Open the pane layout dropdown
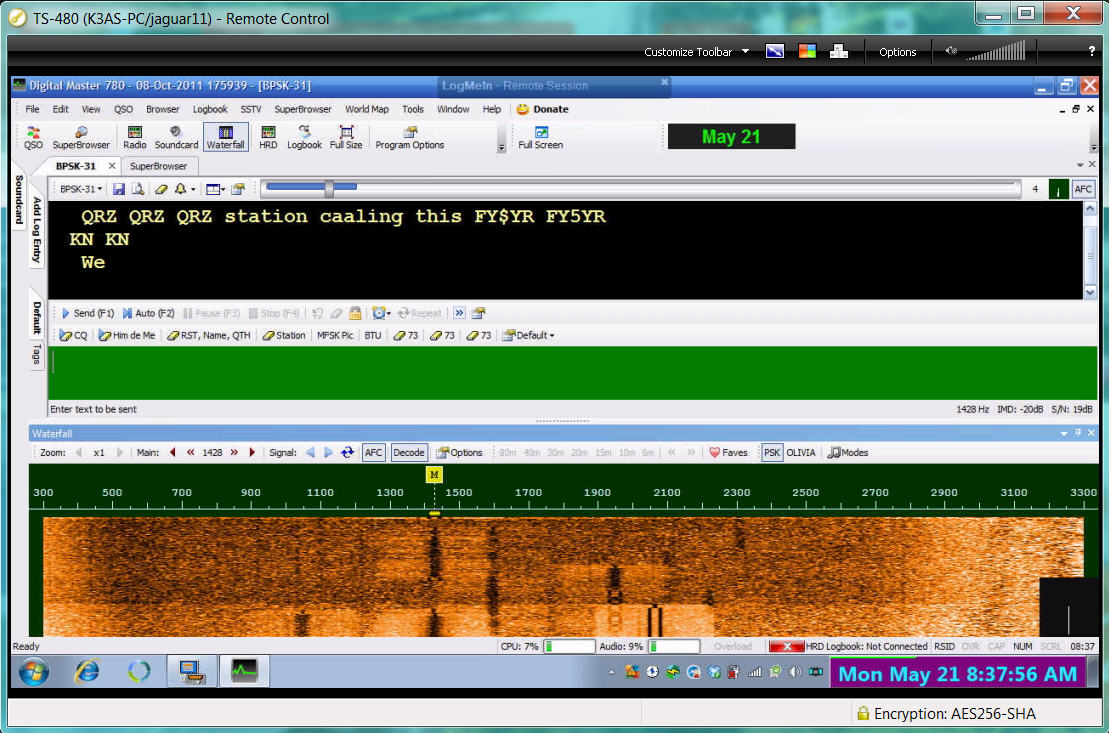 215,189
